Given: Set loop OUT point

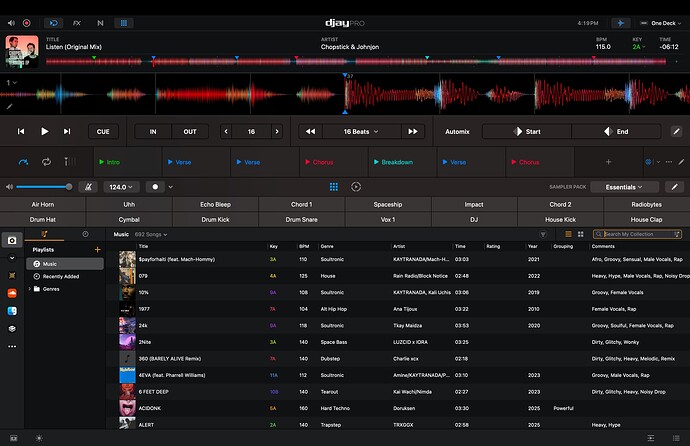Looking at the screenshot, I should pyautogui.click(x=190, y=132).
